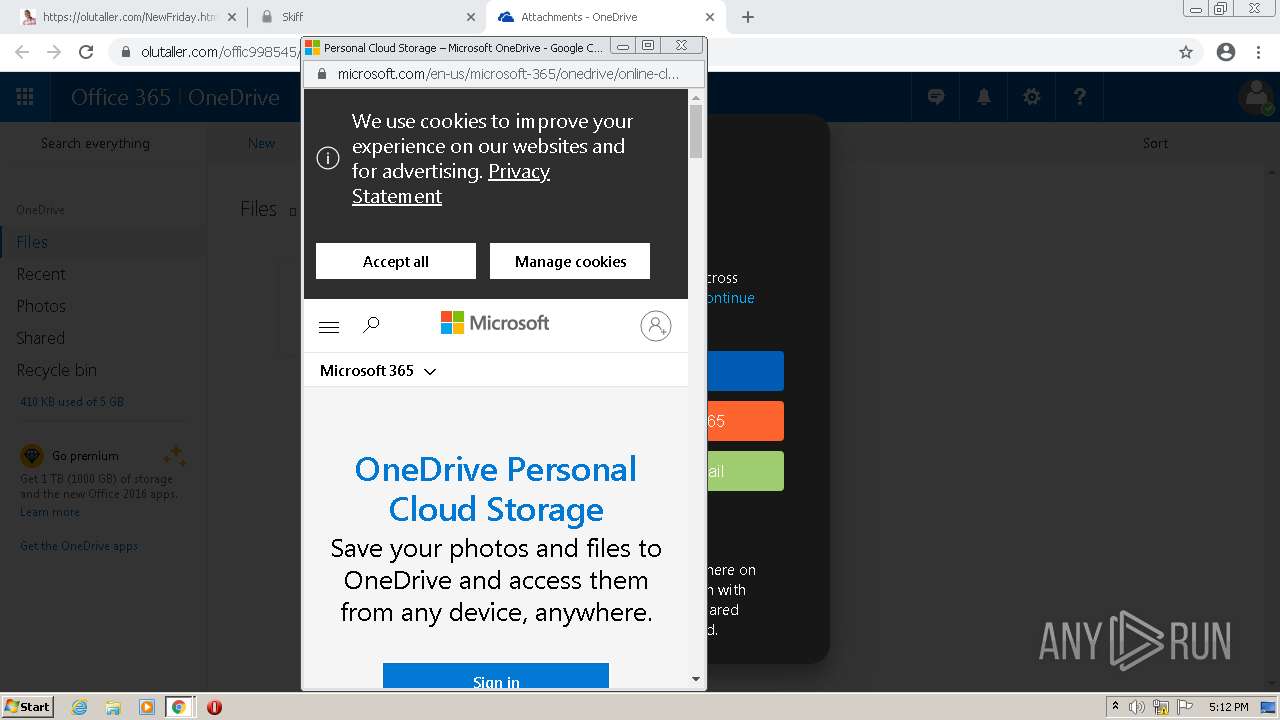Open the Privacy Statement link
The image size is (1280, 720).
pos(451,184)
